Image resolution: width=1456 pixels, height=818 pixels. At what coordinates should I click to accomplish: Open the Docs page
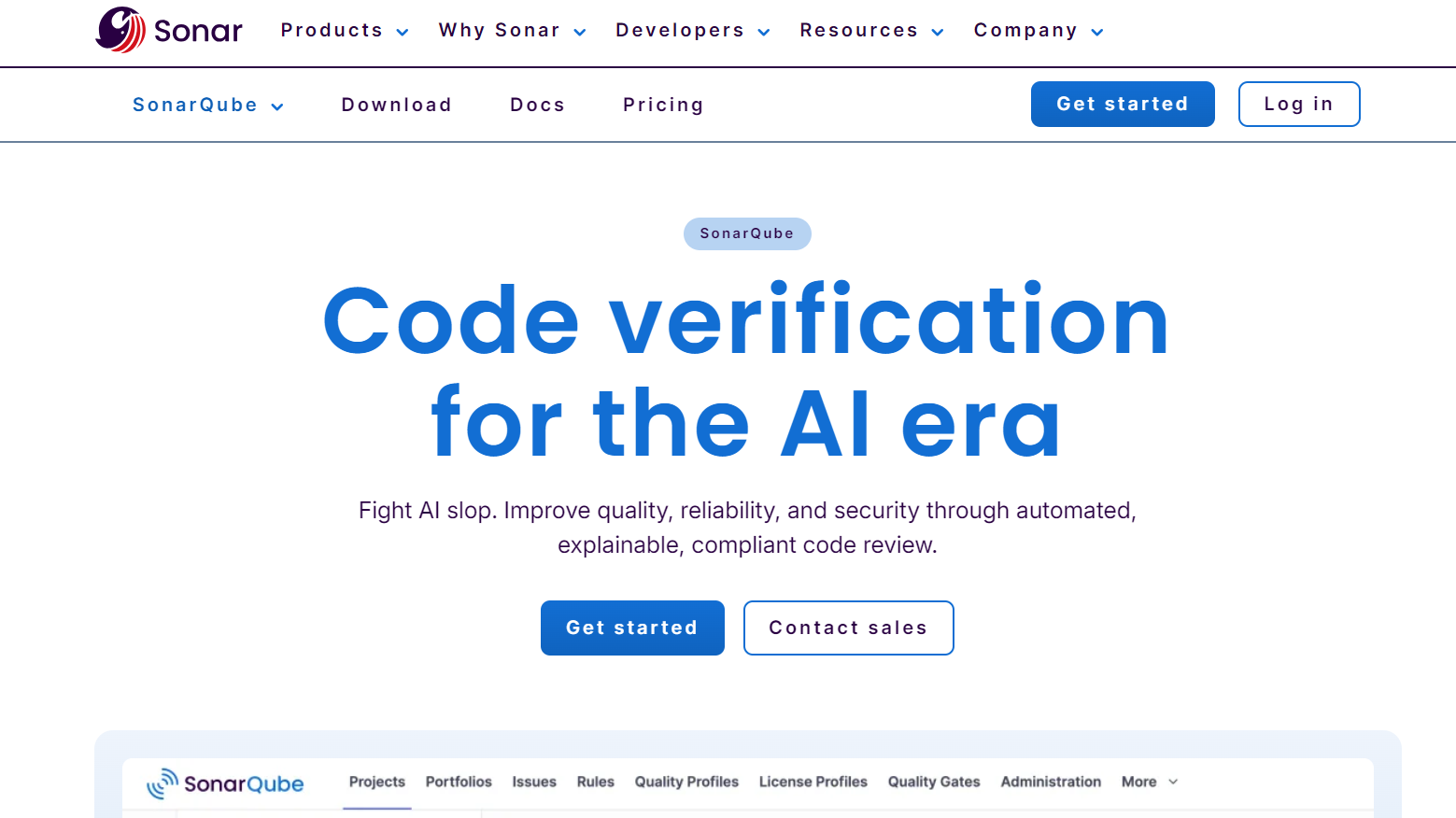pos(537,105)
